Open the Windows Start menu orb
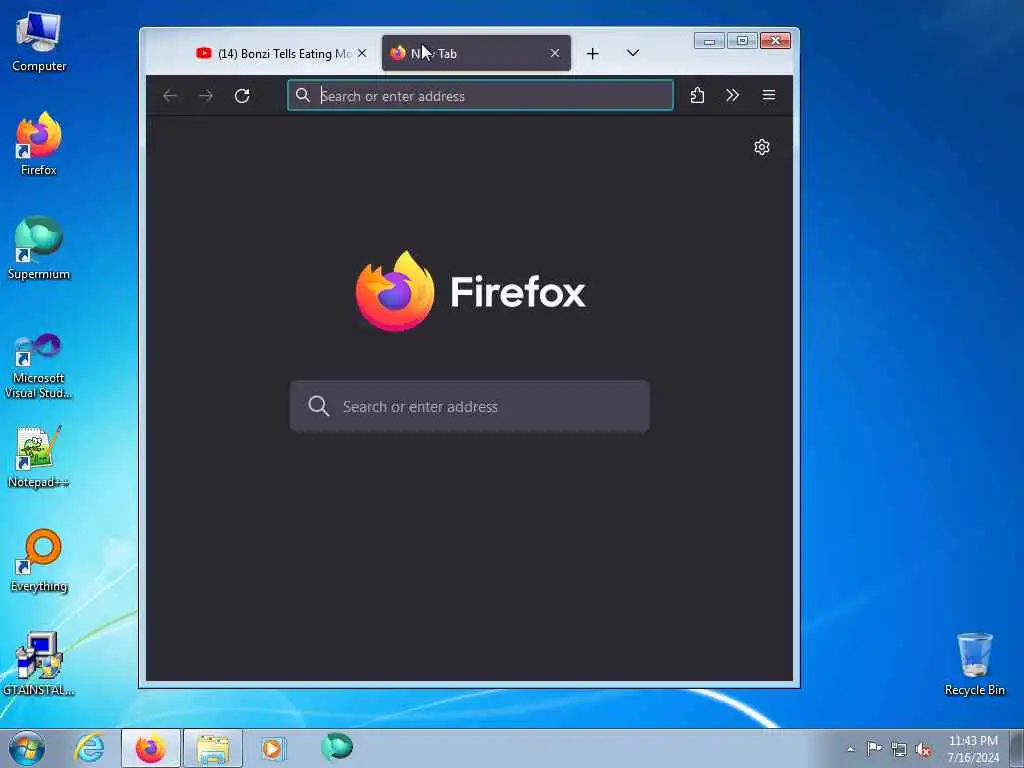The width and height of the screenshot is (1024, 768). click(27, 748)
